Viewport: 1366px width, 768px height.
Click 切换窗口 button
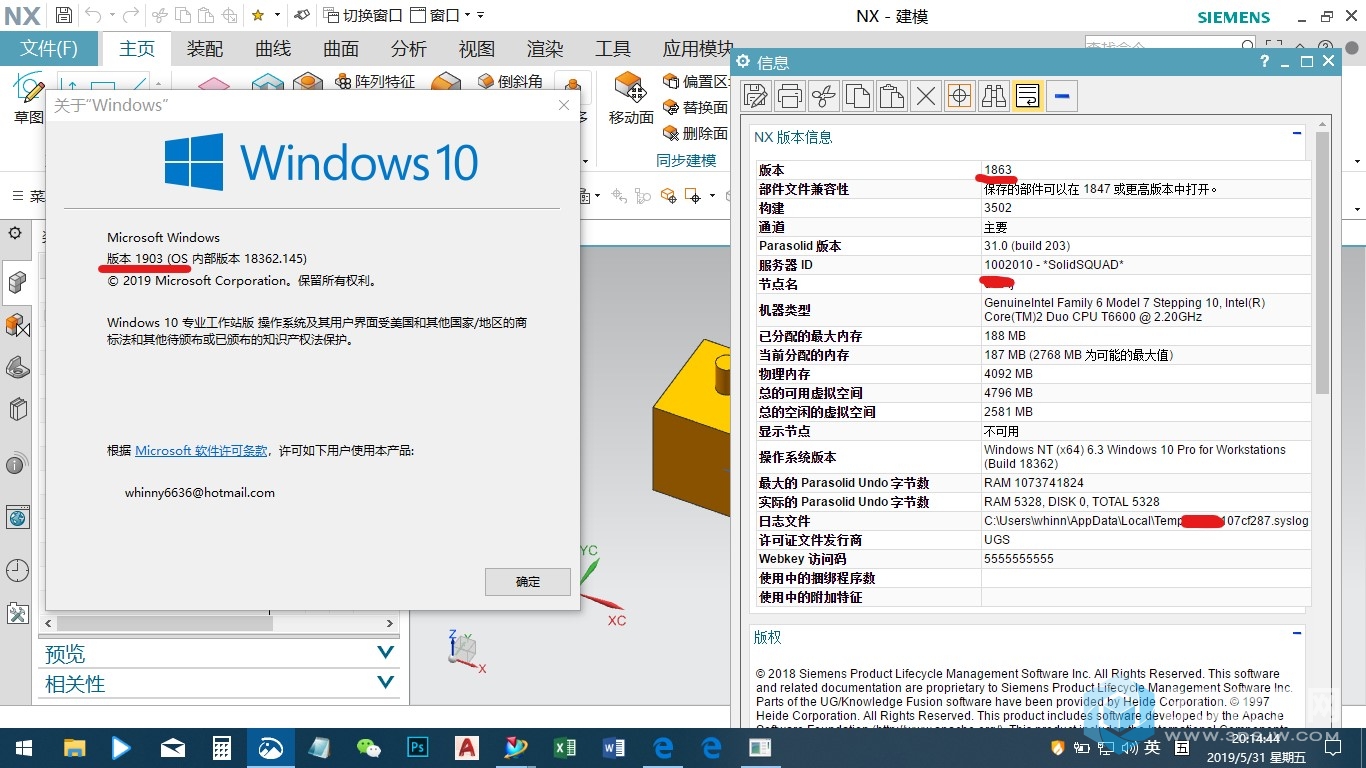(363, 15)
